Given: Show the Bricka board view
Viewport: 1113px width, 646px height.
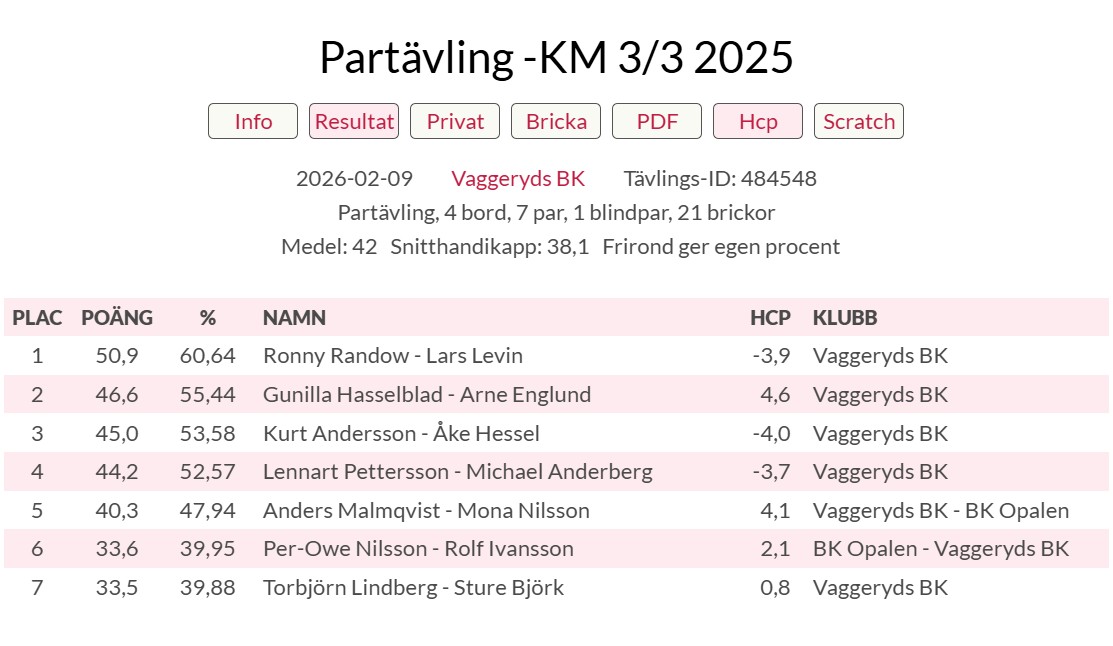Looking at the screenshot, I should (556, 121).
